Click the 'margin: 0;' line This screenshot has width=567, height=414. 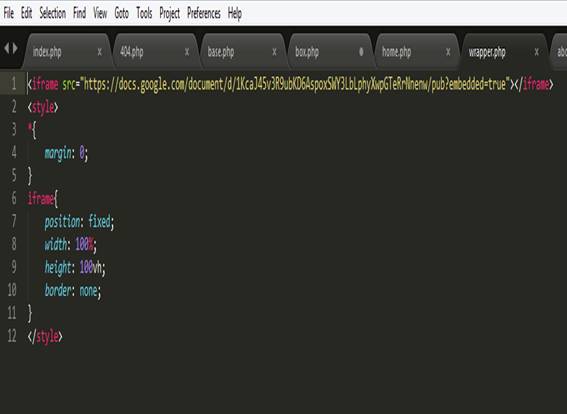(66, 153)
